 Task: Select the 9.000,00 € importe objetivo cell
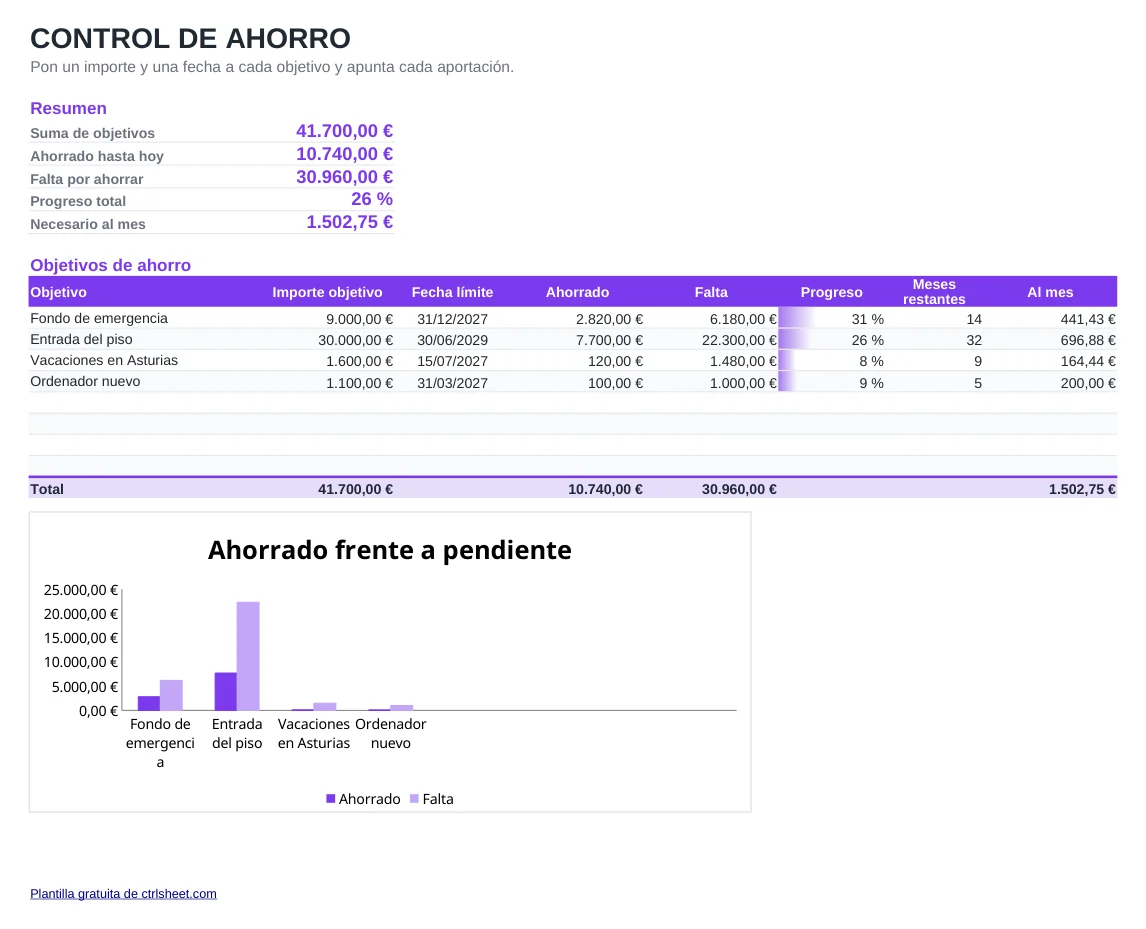(x=359, y=319)
